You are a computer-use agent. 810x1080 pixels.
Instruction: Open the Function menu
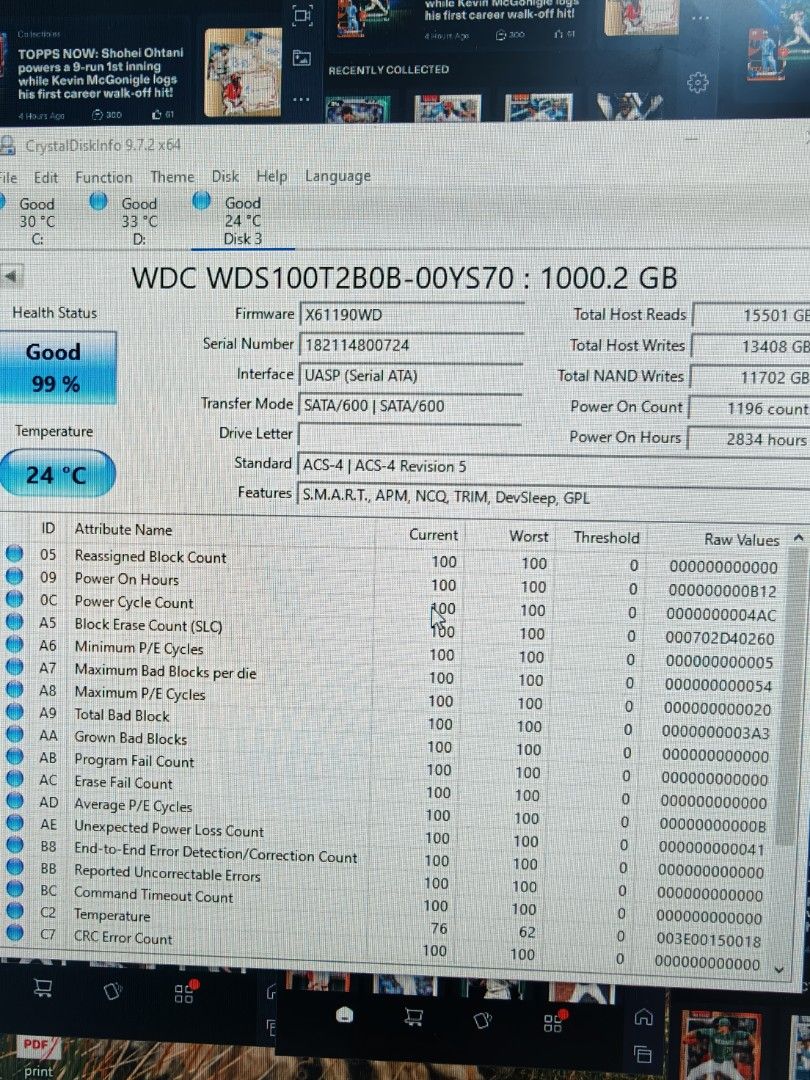pyautogui.click(x=104, y=178)
